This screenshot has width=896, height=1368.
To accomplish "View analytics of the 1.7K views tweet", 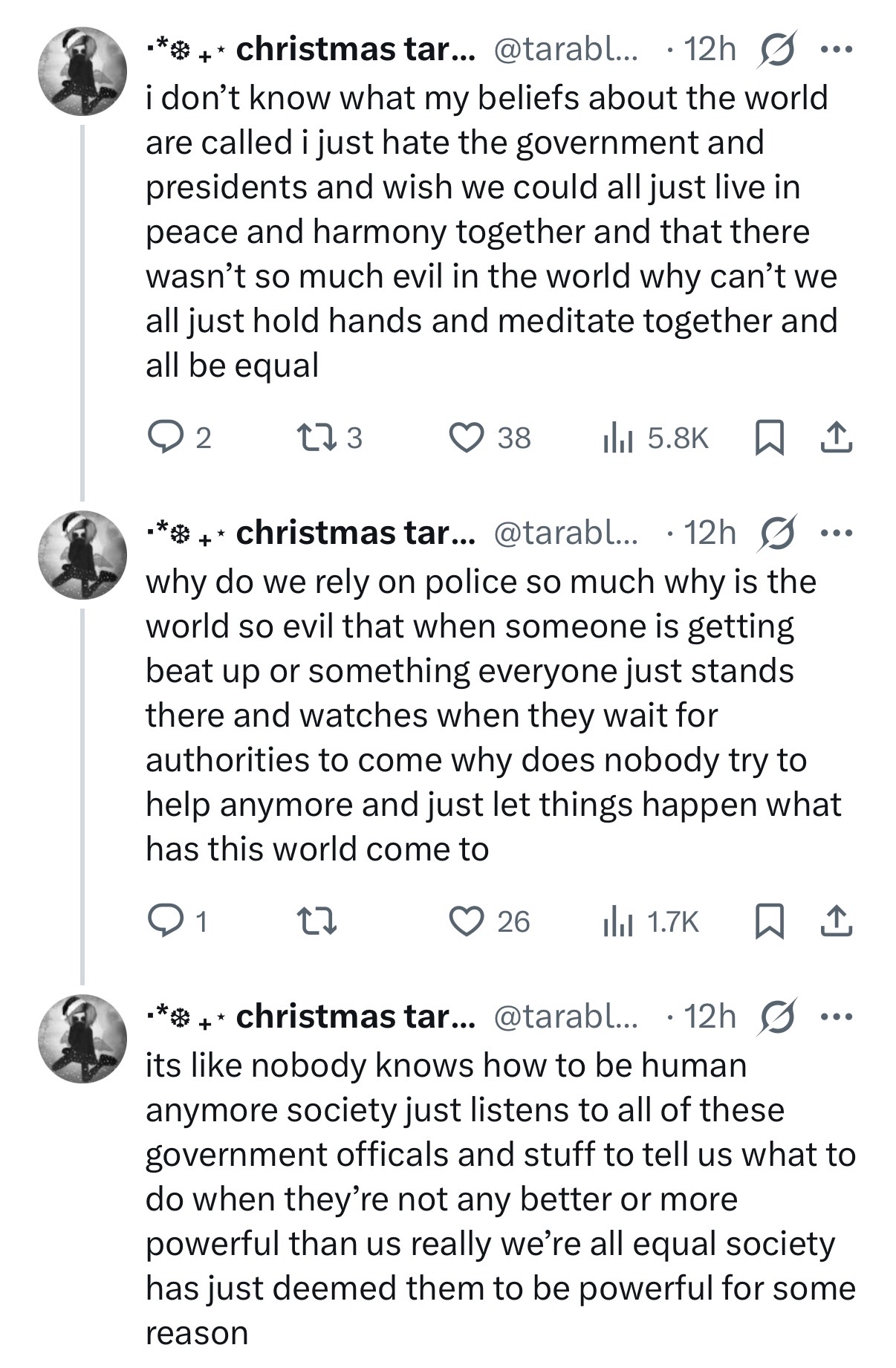I will pyautogui.click(x=617, y=921).
